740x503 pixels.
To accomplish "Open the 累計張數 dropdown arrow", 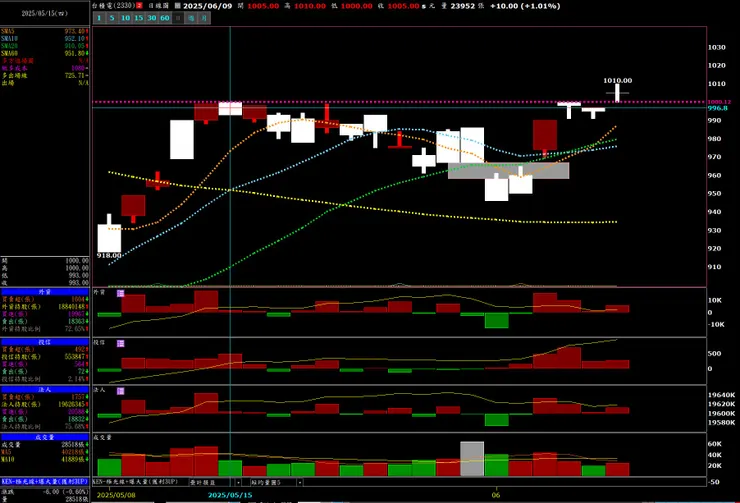I will pyautogui.click(x=238, y=482).
